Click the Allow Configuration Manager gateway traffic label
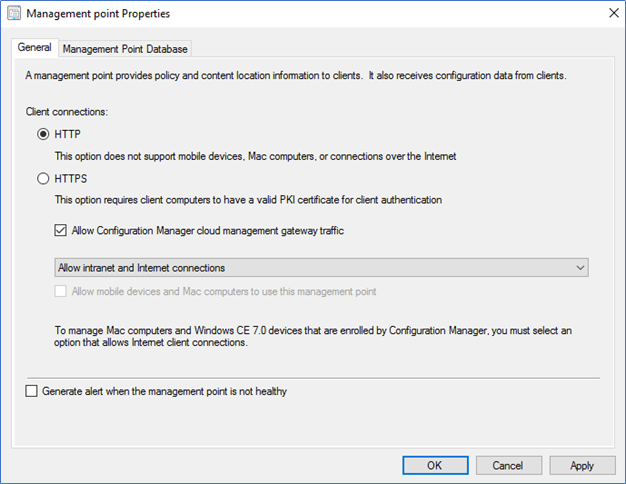 point(208,231)
